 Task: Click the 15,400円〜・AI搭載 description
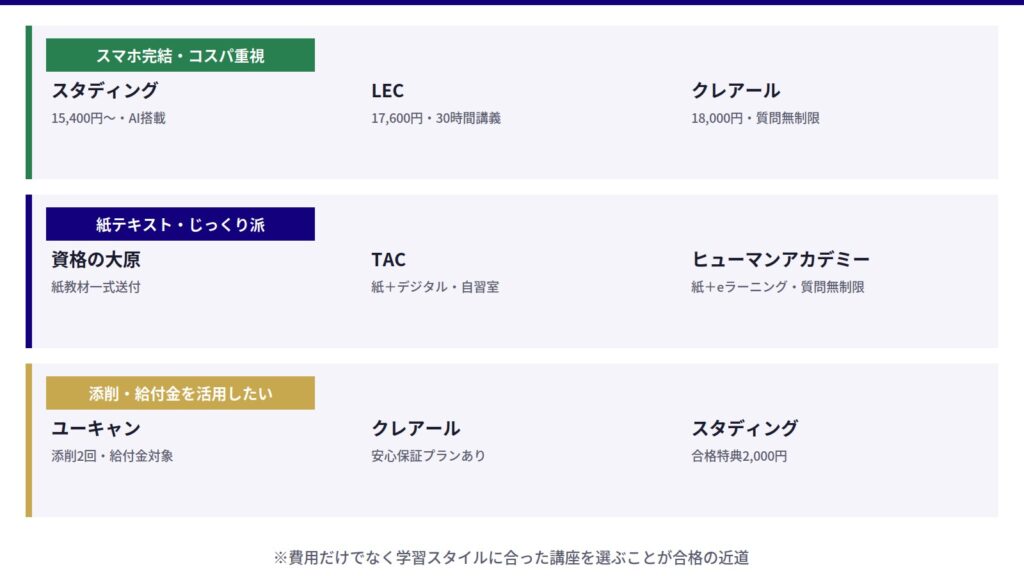(x=108, y=118)
